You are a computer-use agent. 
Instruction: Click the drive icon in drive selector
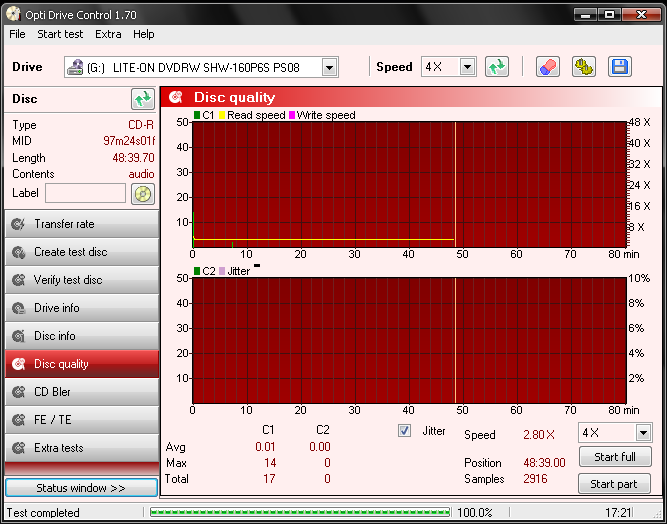(75, 67)
